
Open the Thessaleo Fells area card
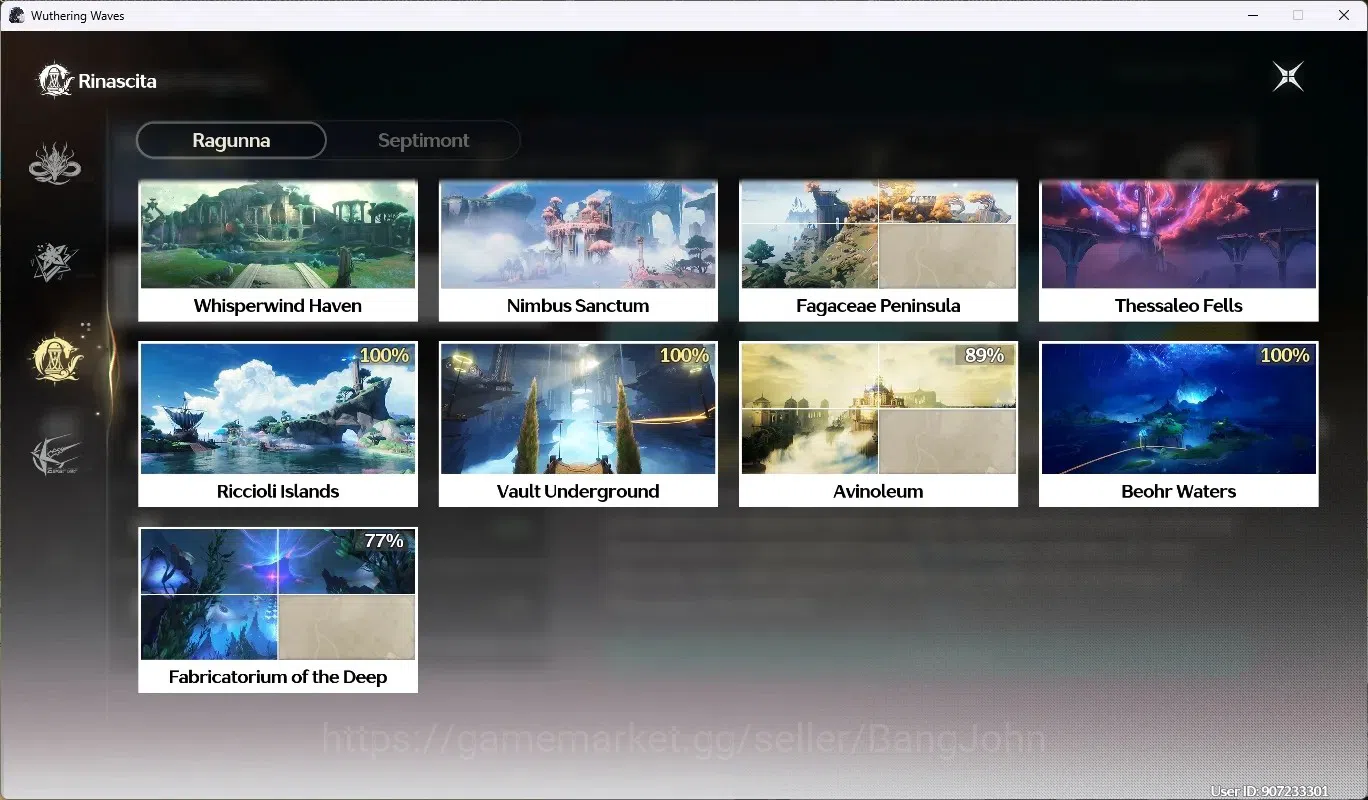[1178, 251]
